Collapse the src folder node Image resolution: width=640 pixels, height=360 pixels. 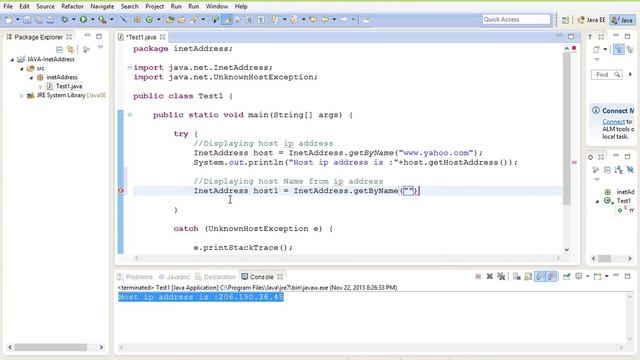click(x=22, y=69)
